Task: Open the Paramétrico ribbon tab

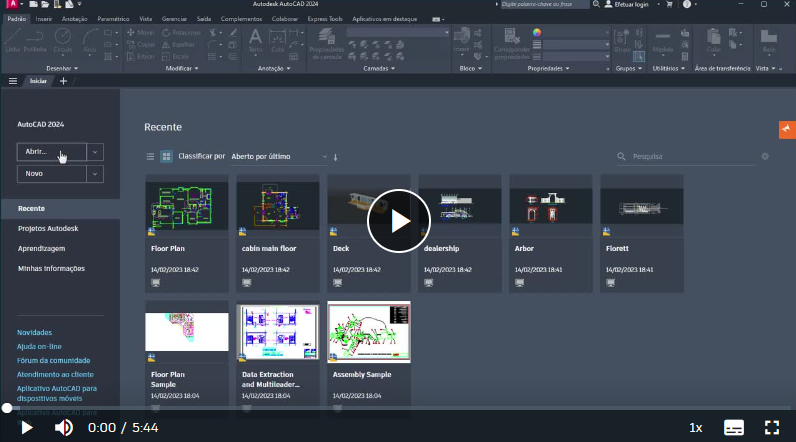Action: coord(113,19)
